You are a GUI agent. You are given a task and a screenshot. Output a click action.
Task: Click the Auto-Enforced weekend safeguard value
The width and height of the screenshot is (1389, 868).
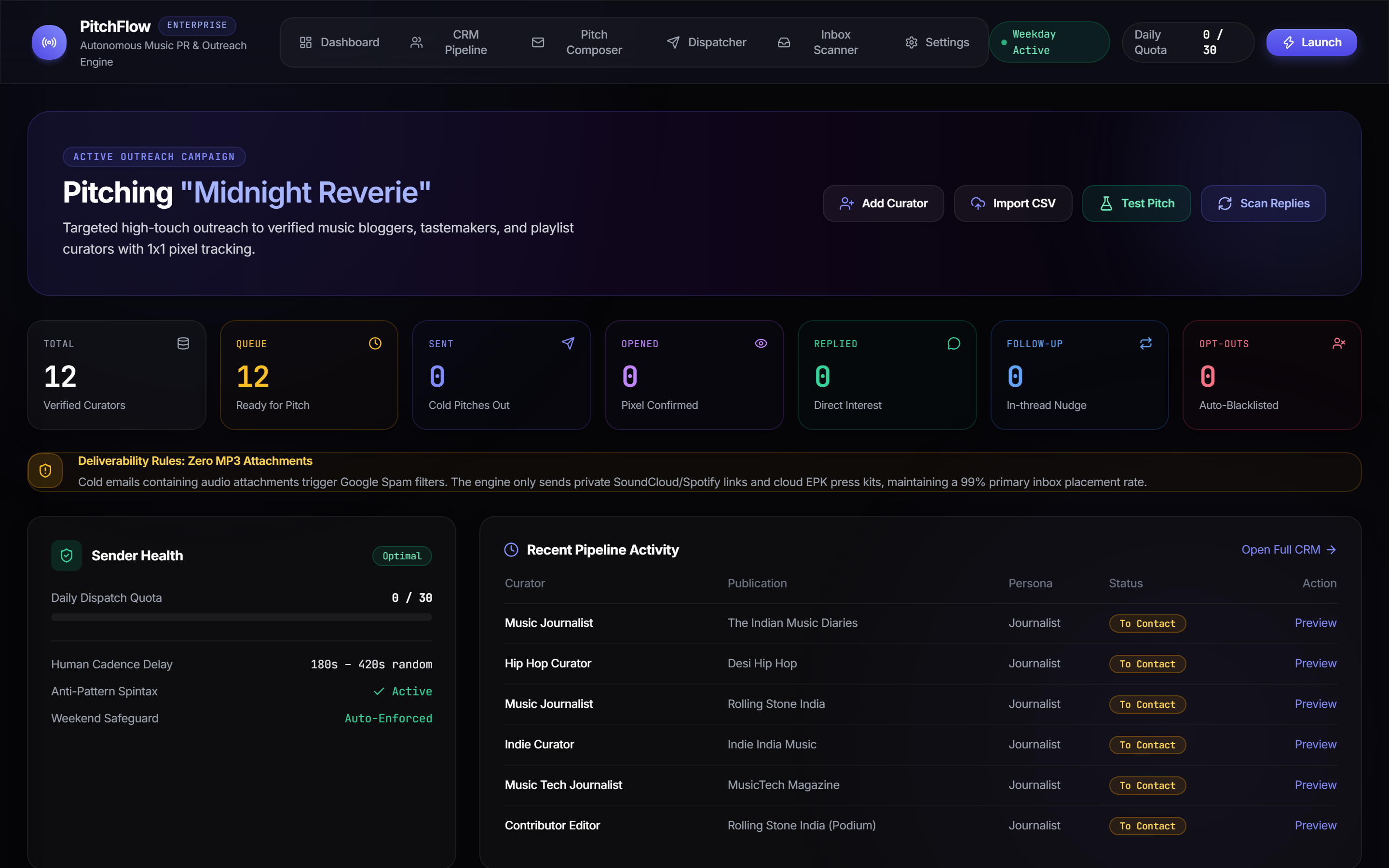pos(388,718)
